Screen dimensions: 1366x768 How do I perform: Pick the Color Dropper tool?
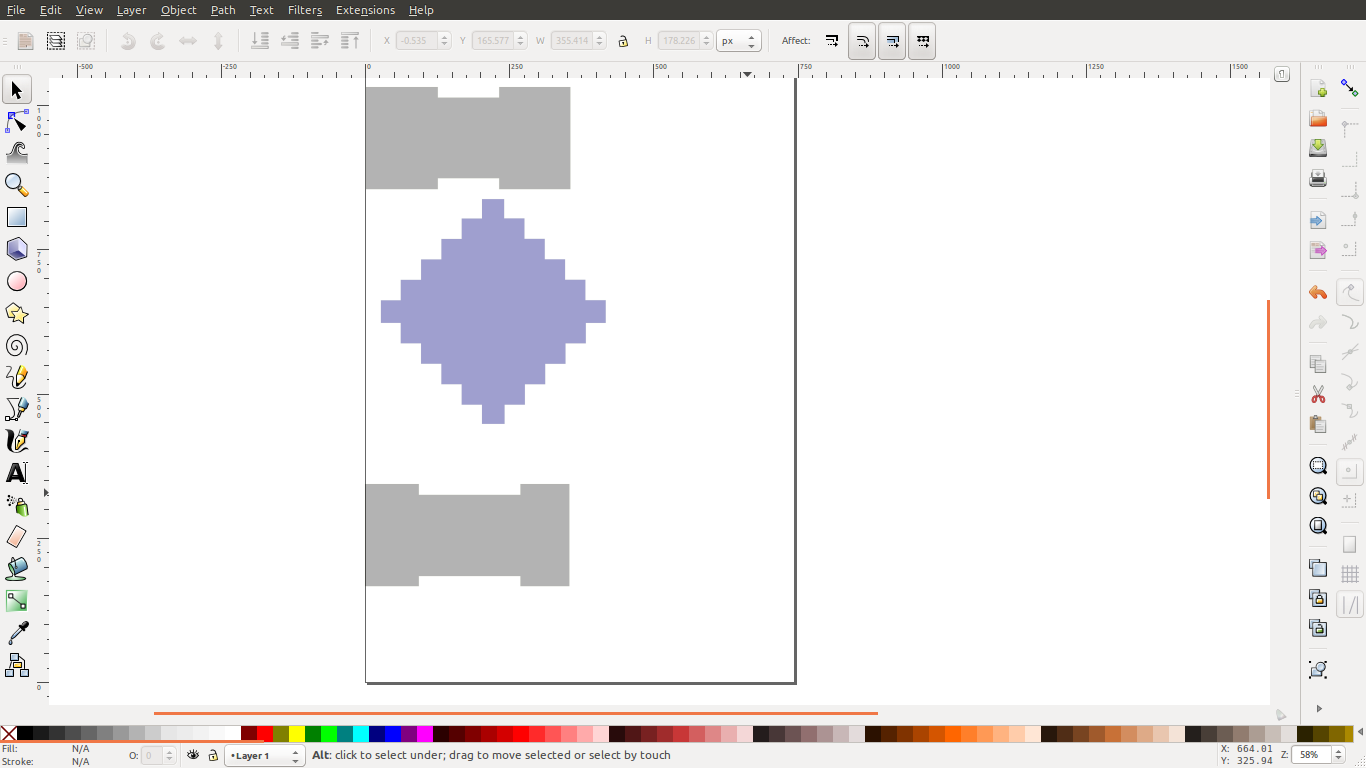[x=17, y=633]
